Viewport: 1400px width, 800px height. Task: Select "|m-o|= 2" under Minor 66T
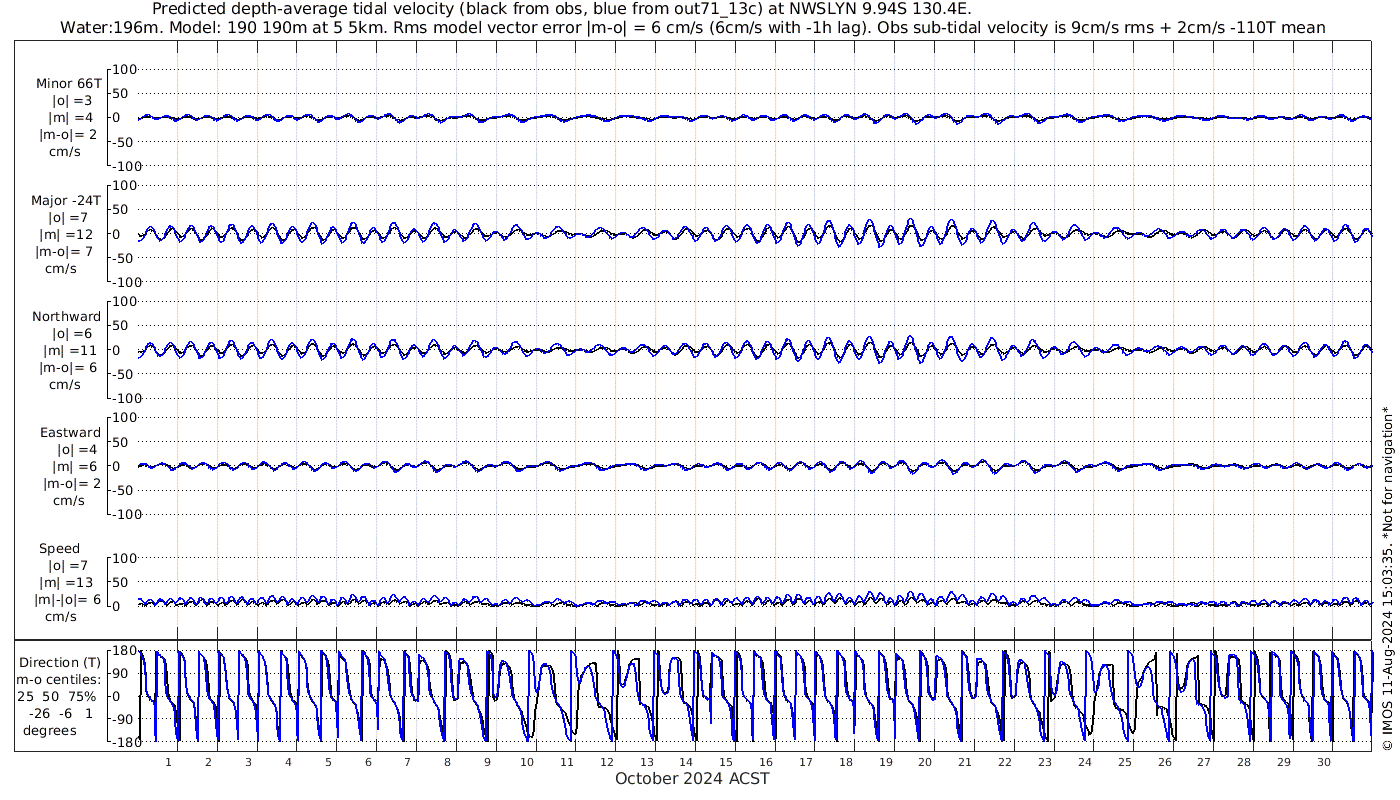pyautogui.click(x=68, y=135)
